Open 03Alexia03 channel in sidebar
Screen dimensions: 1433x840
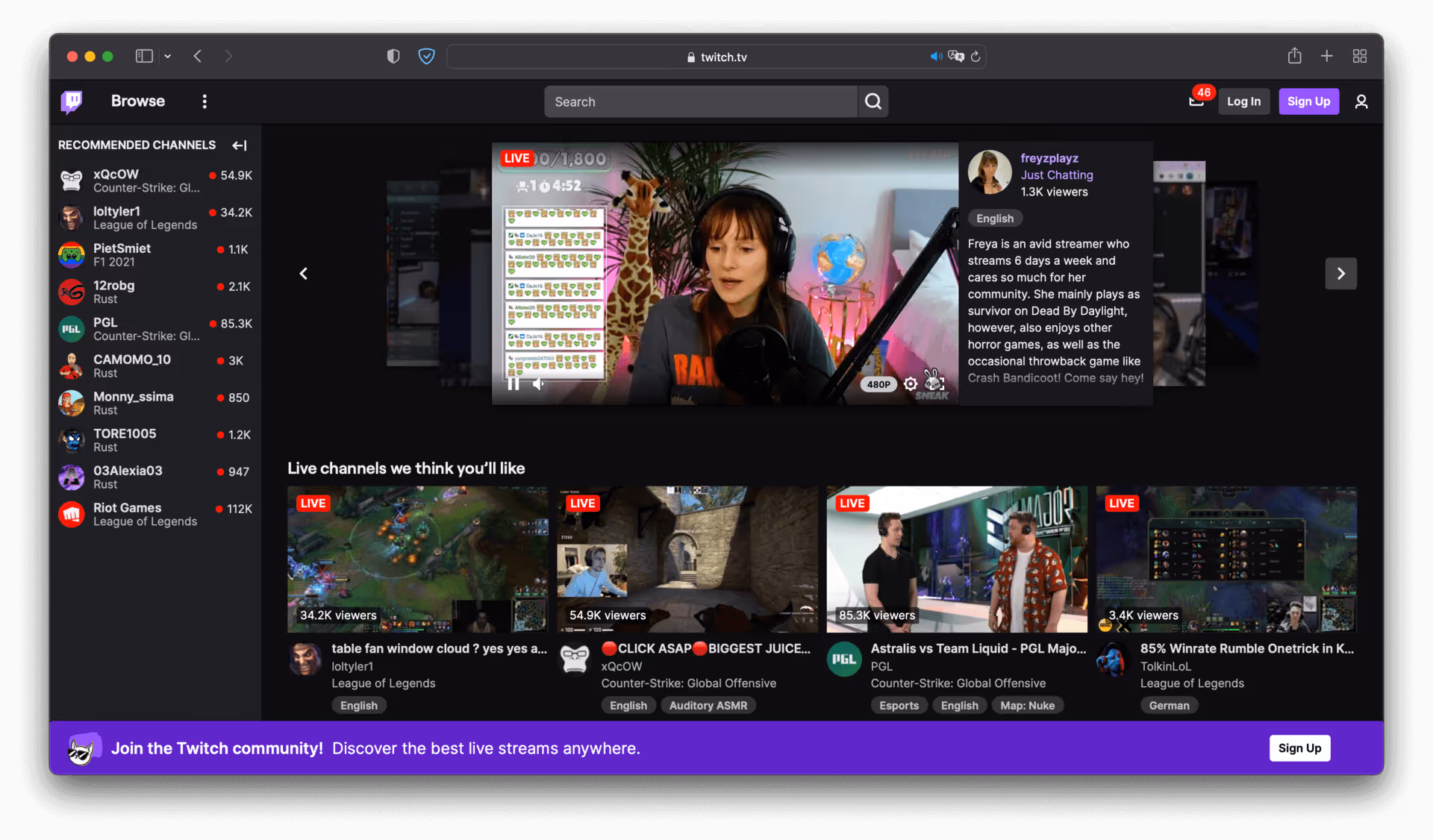(155, 477)
